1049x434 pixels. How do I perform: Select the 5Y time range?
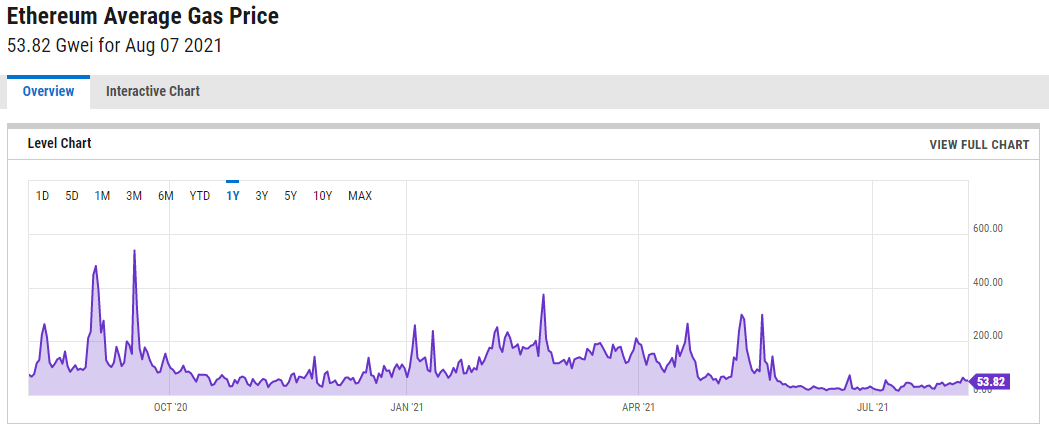pos(290,196)
